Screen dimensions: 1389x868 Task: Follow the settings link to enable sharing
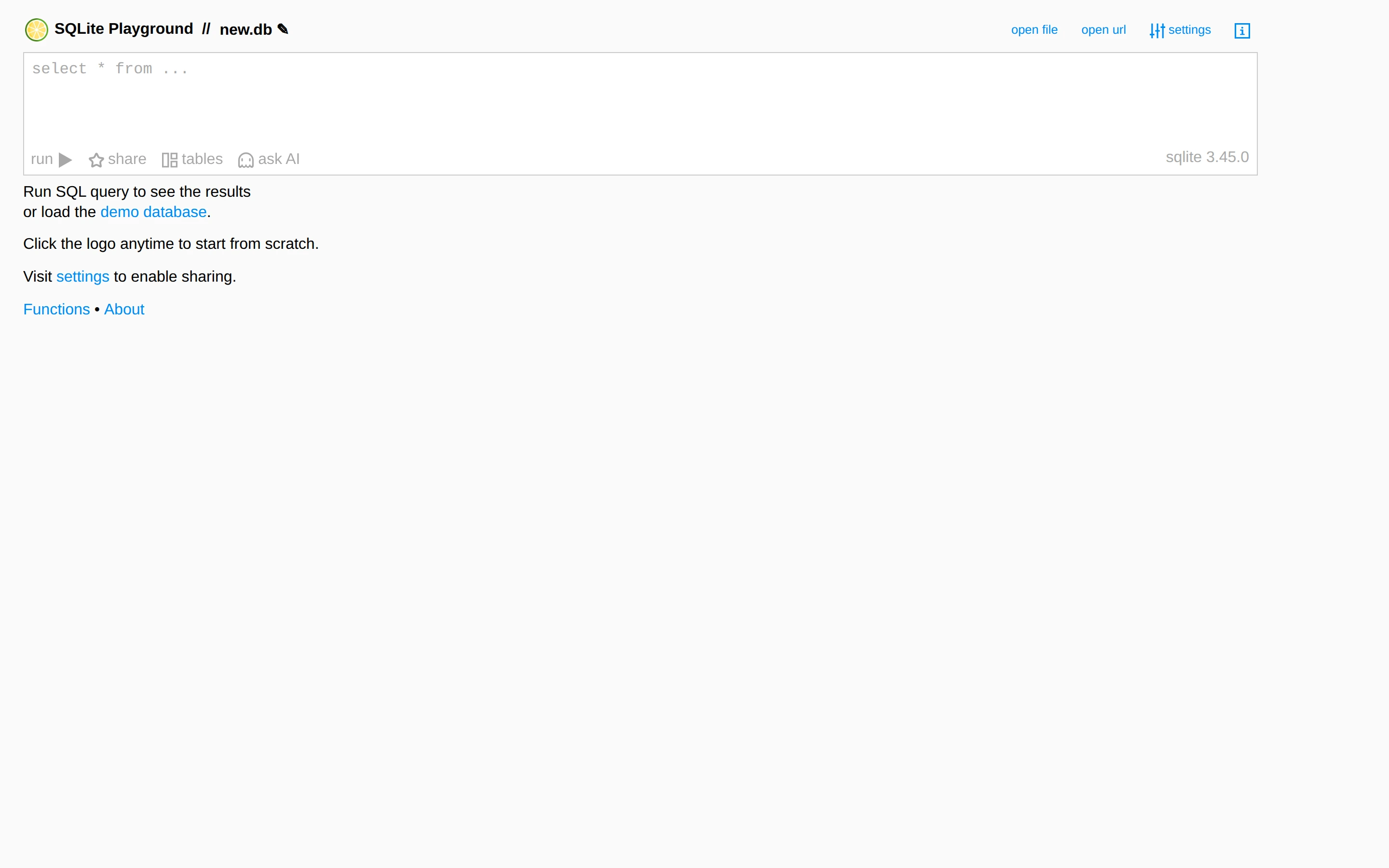(x=82, y=277)
